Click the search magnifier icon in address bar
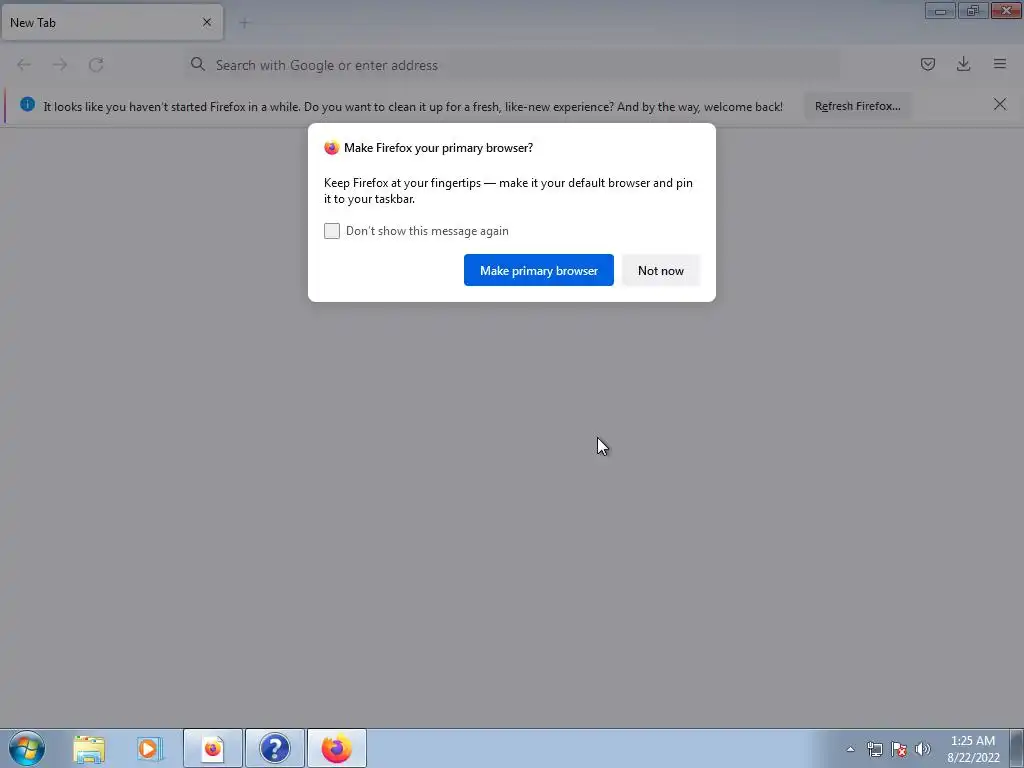 click(x=198, y=64)
